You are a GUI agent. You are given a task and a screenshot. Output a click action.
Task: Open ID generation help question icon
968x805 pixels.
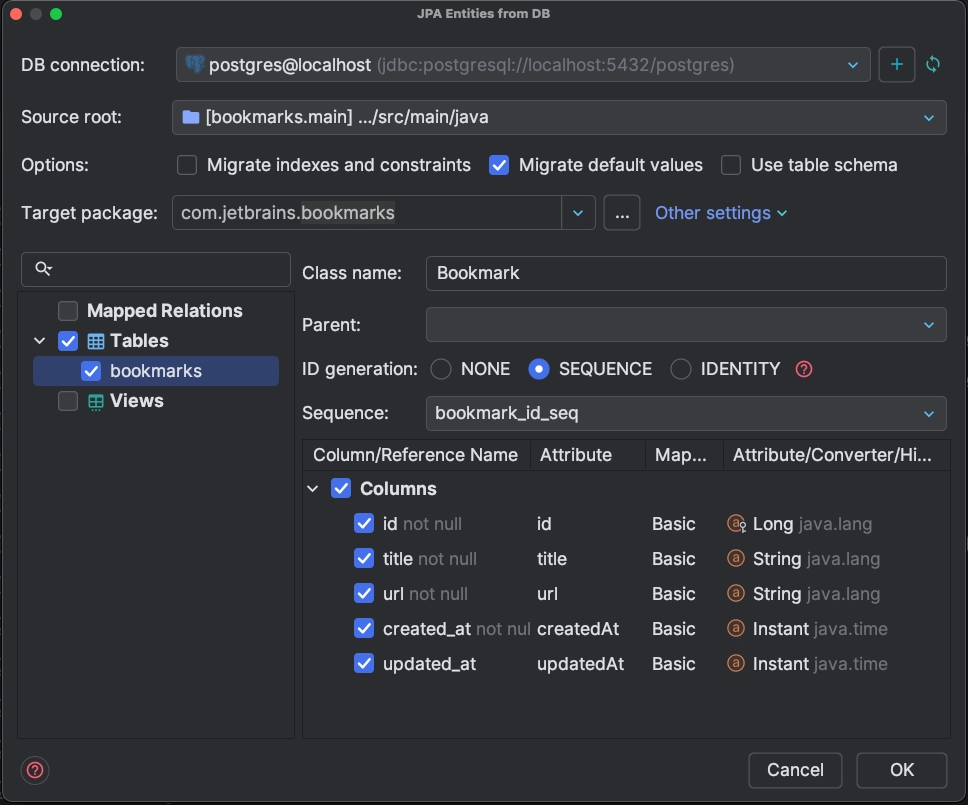point(804,369)
